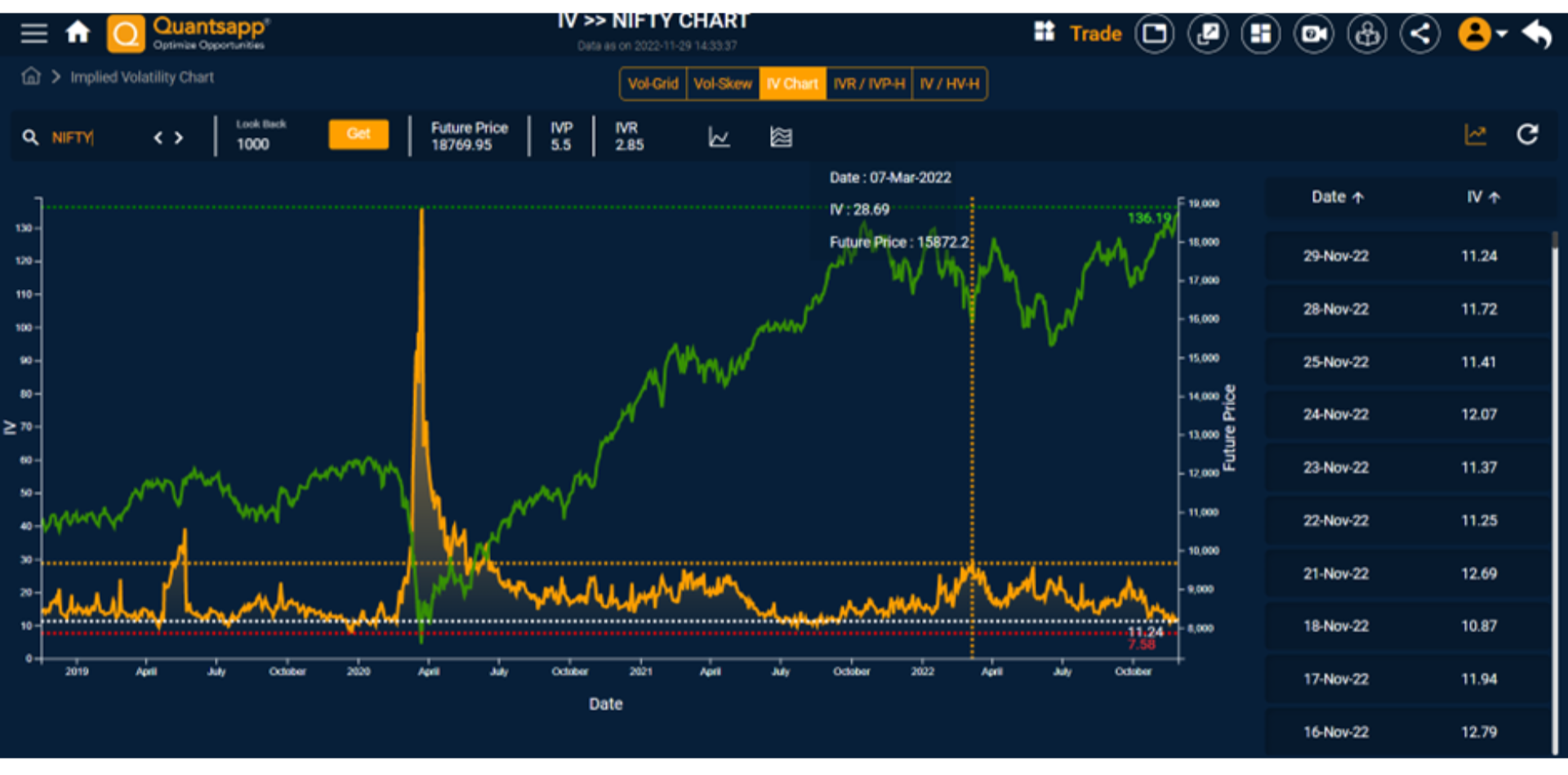Switch to line chart view icon
This screenshot has width=1568, height=775.
tap(719, 137)
